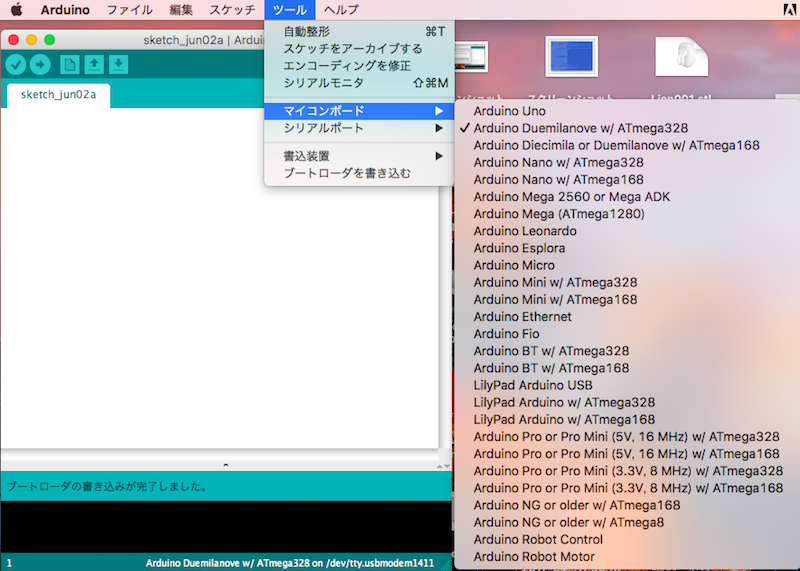The height and width of the screenshot is (571, 800).
Task: Select Arduino Esplora board
Action: 627,248
